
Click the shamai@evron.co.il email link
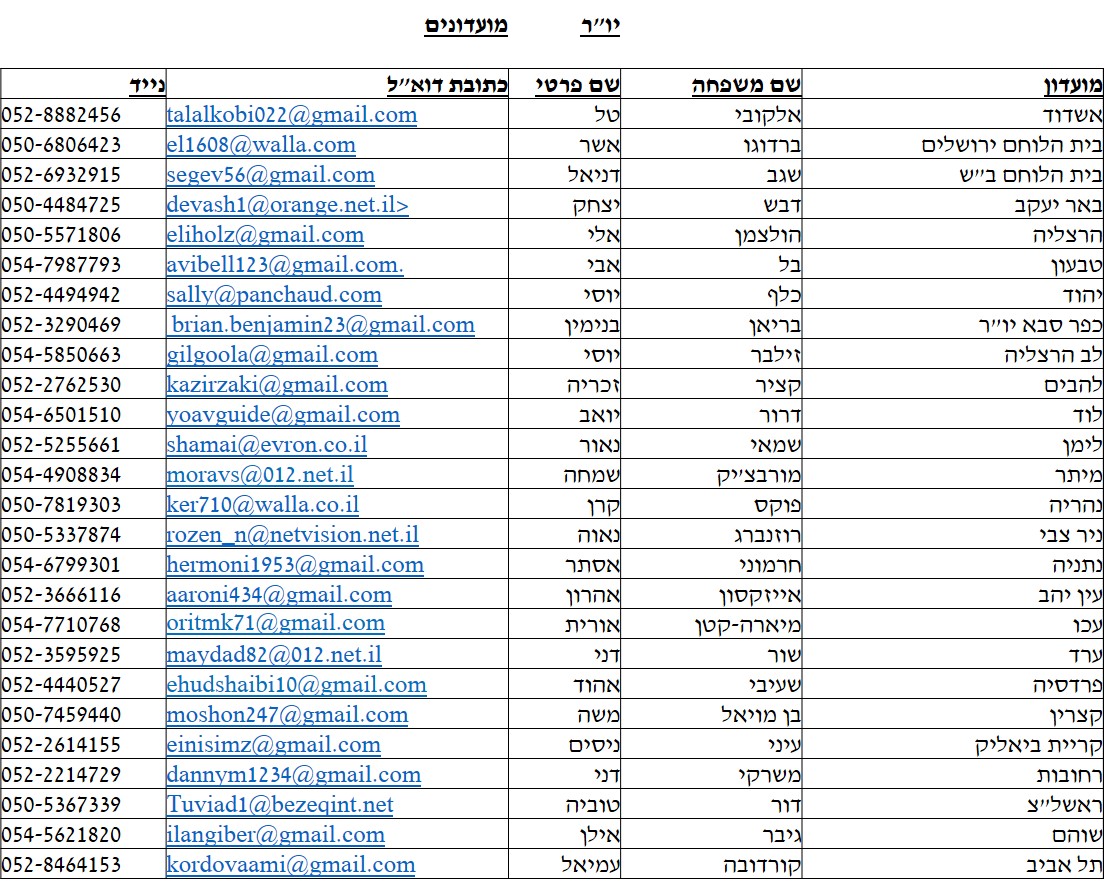[x=267, y=445]
